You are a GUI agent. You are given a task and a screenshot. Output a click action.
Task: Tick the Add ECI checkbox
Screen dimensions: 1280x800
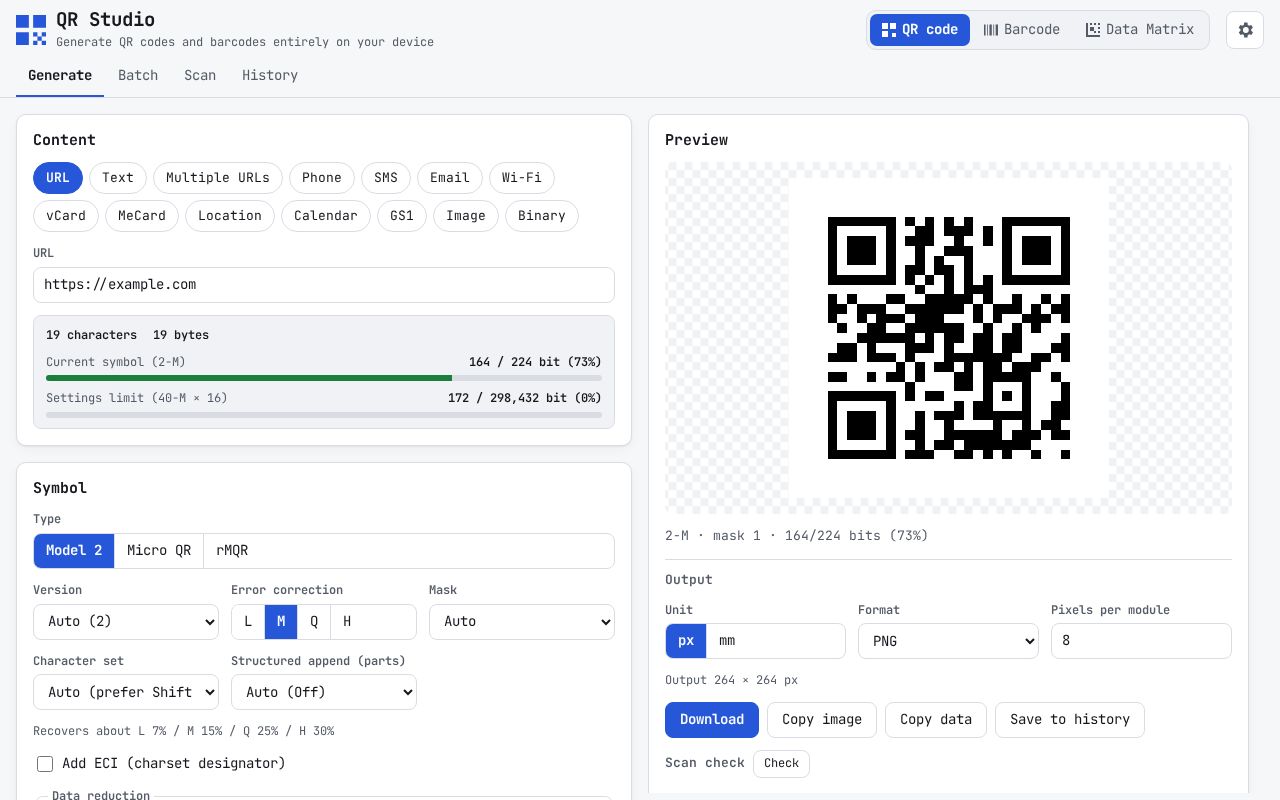(45, 764)
